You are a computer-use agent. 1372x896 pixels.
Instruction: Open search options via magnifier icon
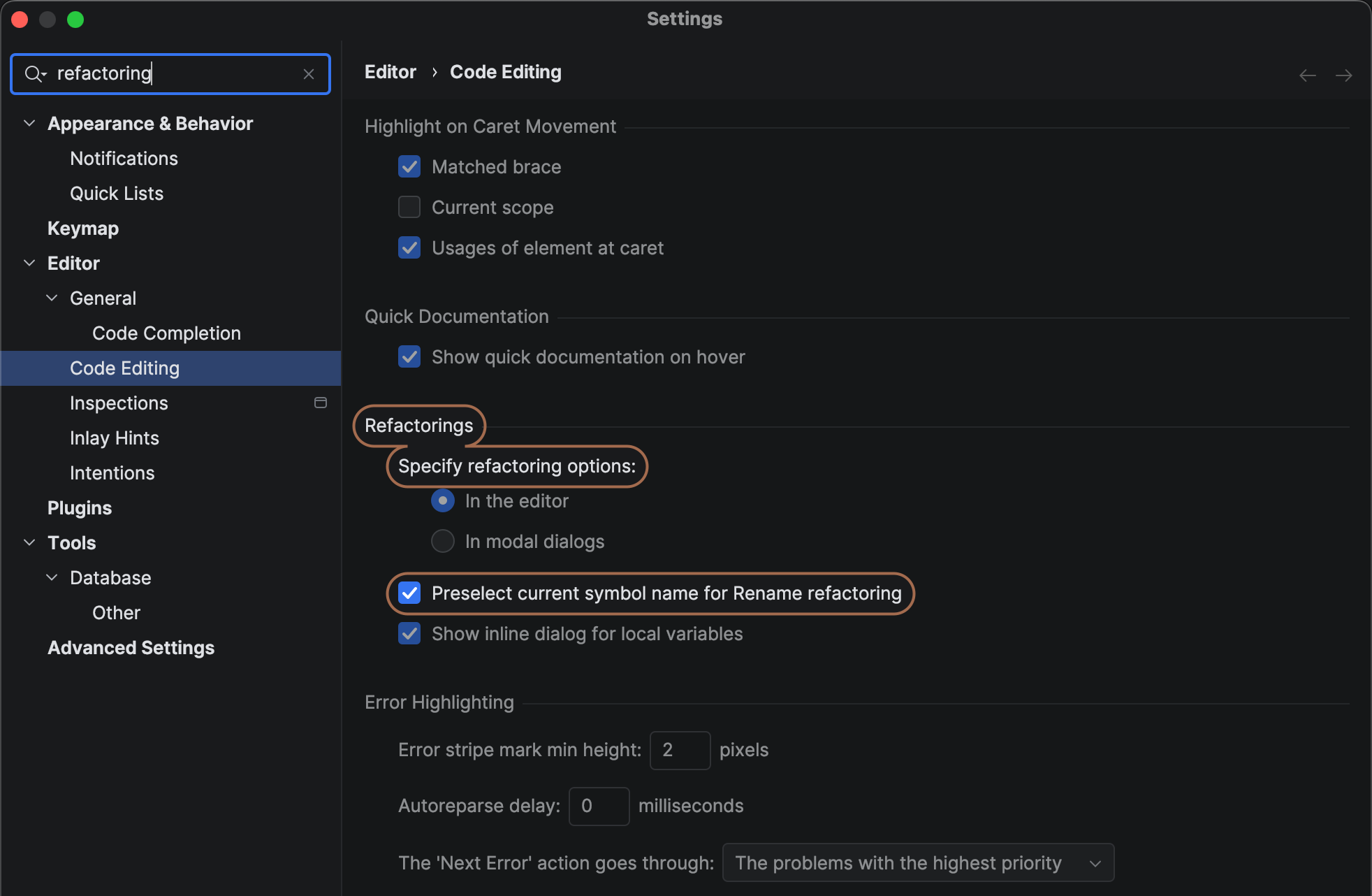point(34,73)
